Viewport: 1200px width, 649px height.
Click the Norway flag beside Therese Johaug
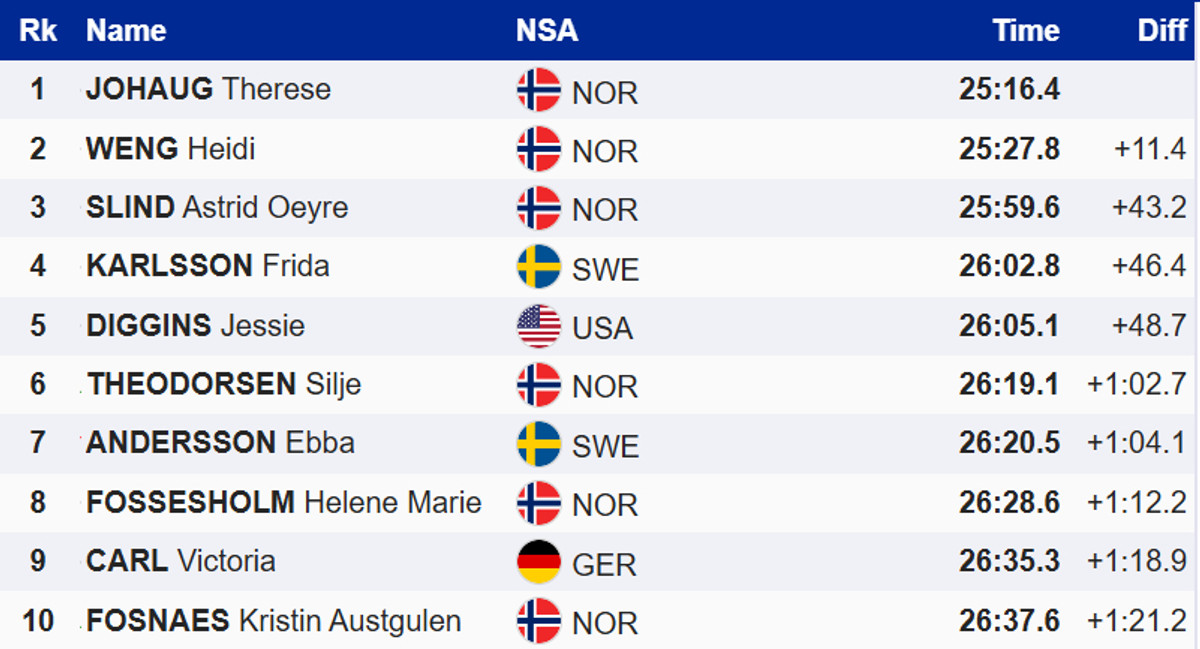[x=538, y=90]
